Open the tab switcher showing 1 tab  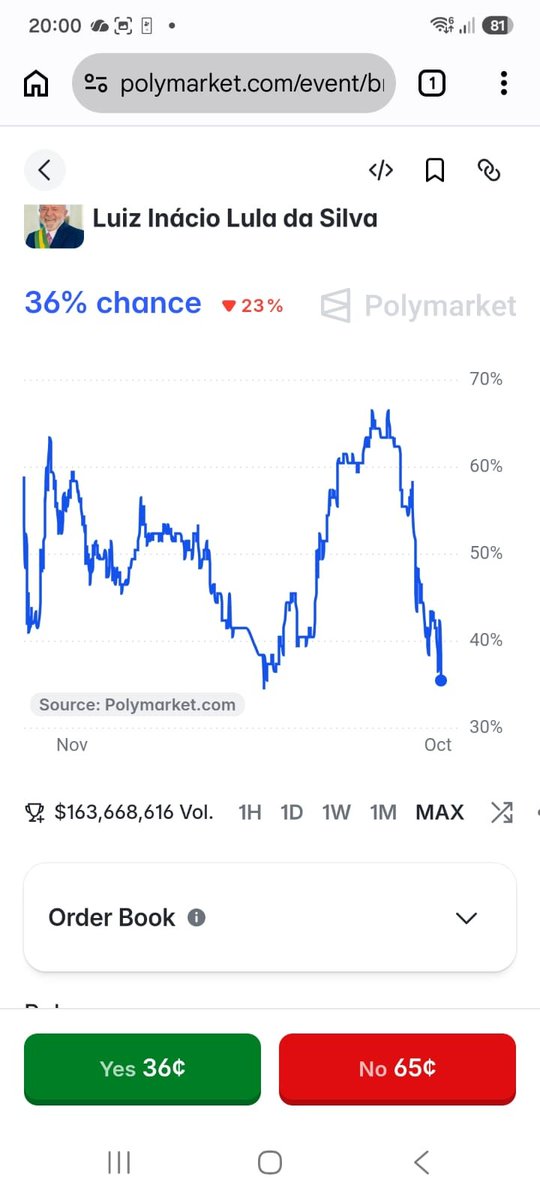click(432, 83)
